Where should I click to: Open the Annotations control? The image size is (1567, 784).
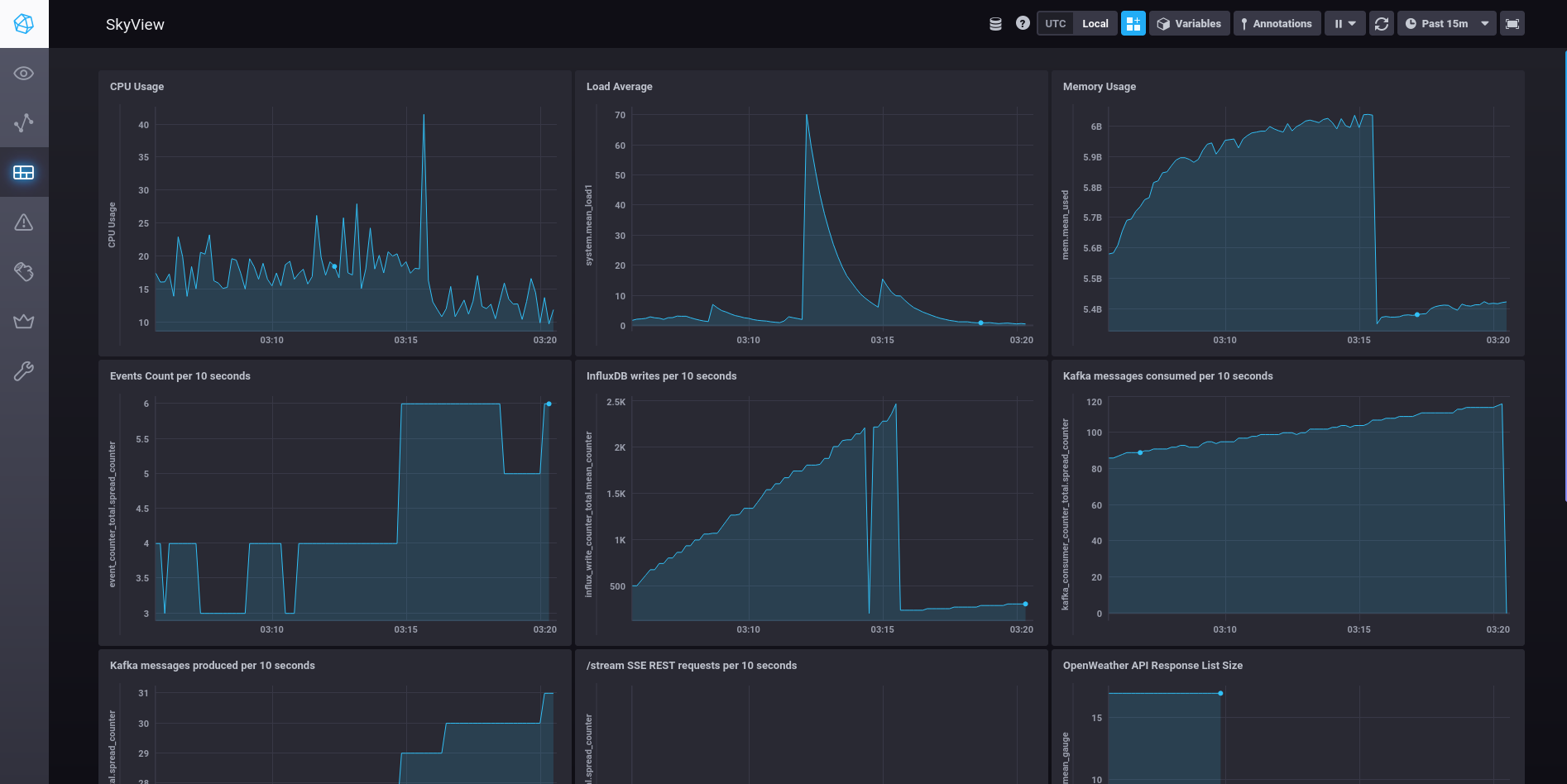pyautogui.click(x=1277, y=24)
